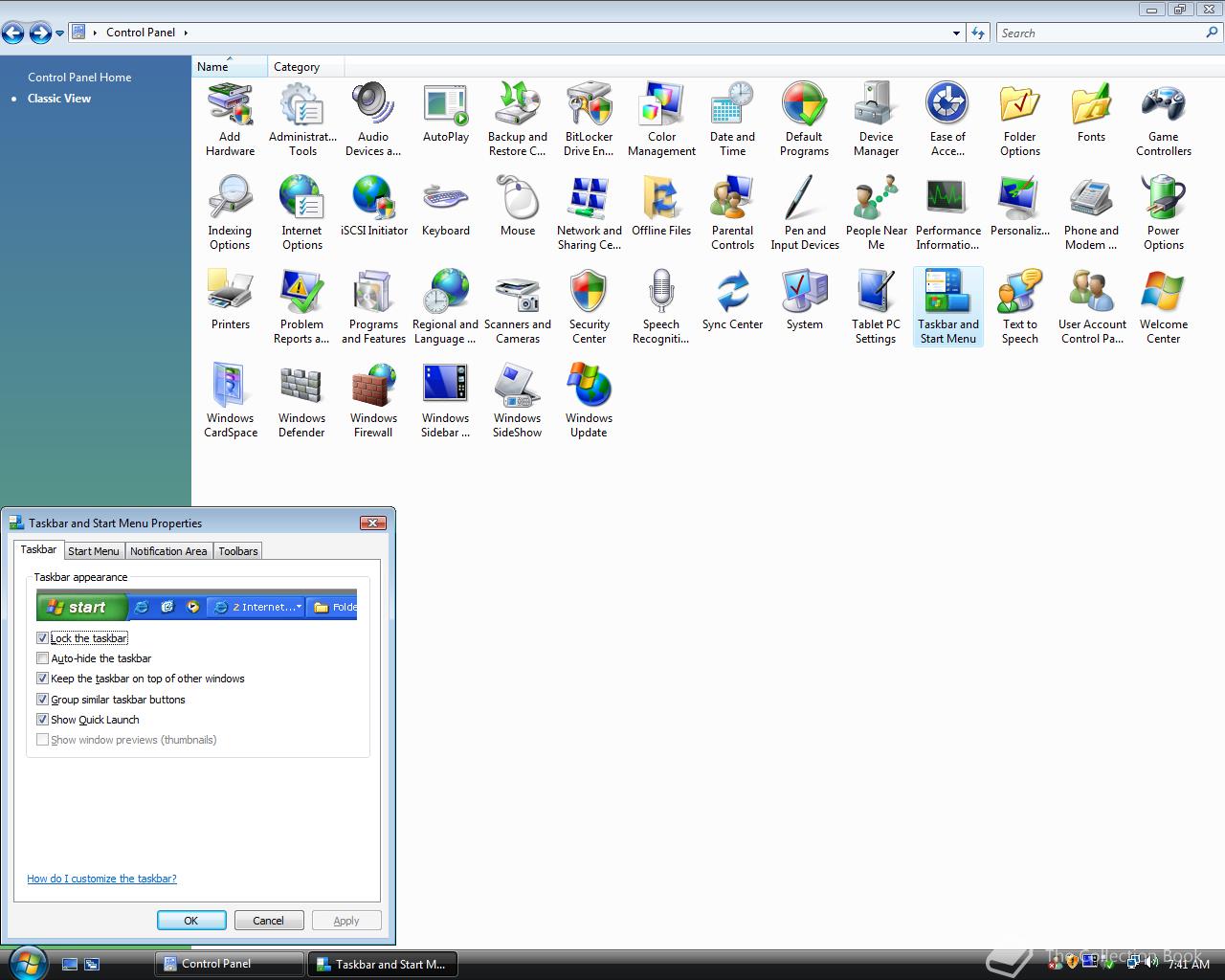
Task: Switch to the Toolbars tab
Action: [x=237, y=551]
